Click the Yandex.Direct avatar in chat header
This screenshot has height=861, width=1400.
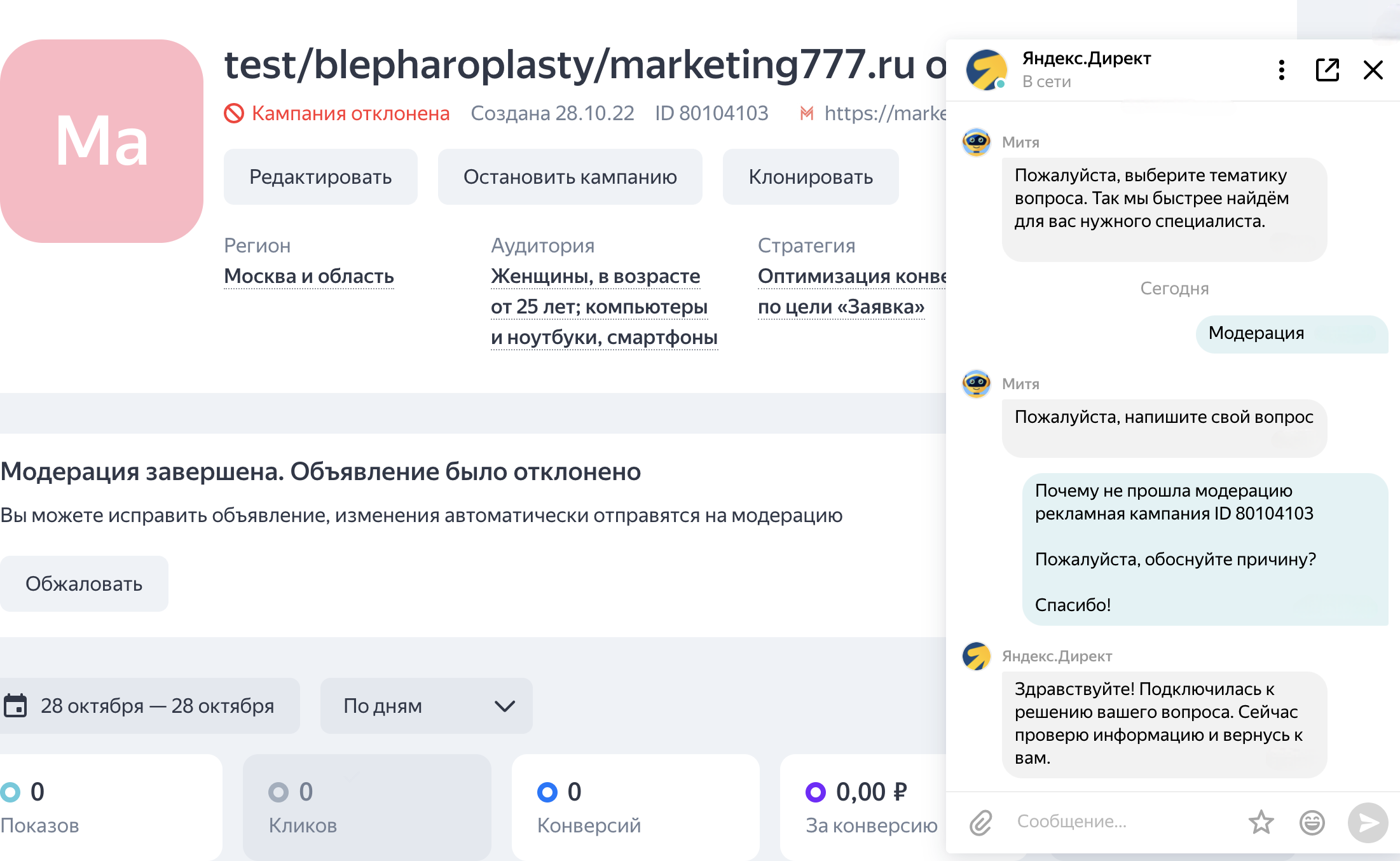(986, 70)
